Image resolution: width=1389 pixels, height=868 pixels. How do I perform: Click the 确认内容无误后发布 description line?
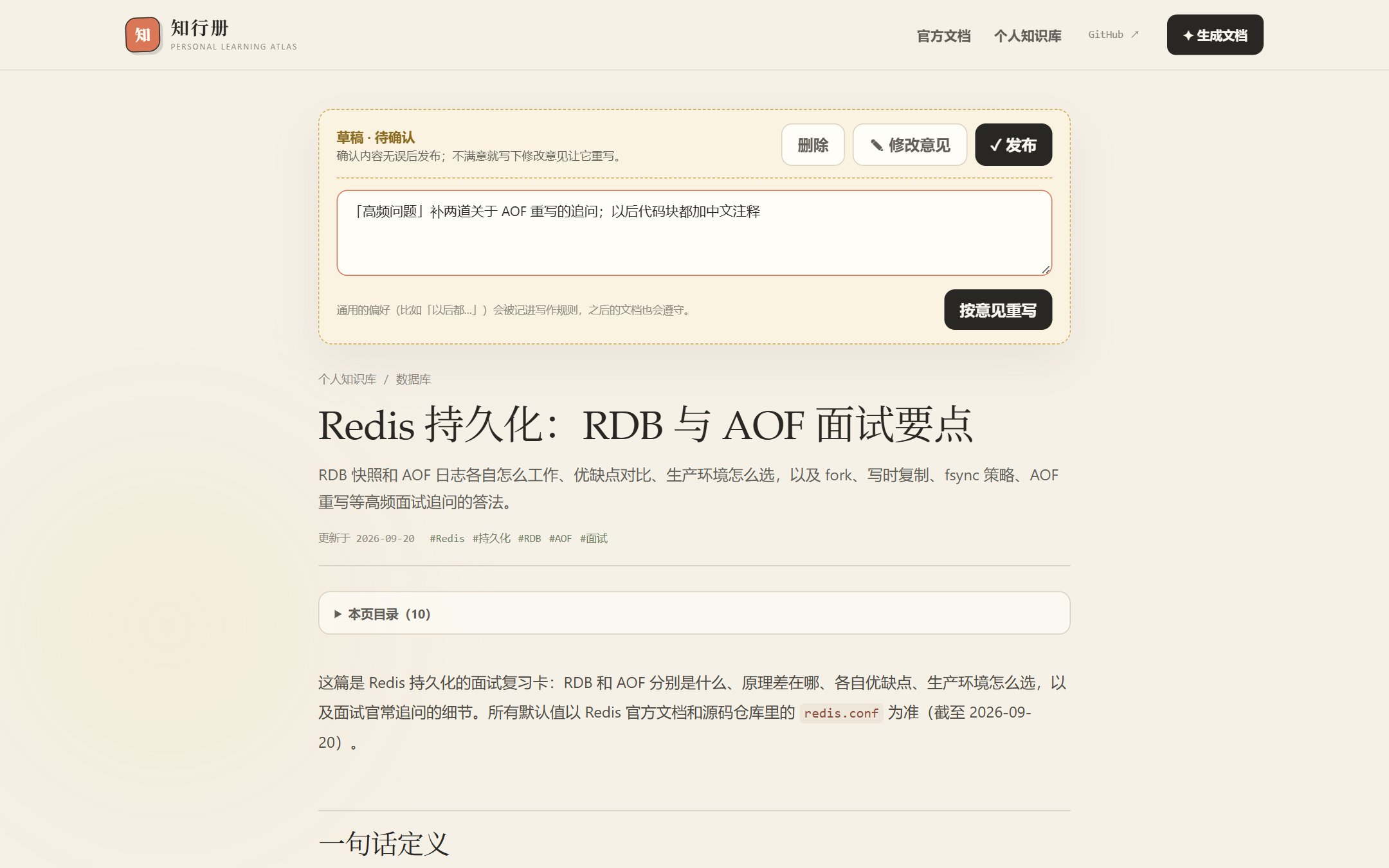(x=480, y=156)
